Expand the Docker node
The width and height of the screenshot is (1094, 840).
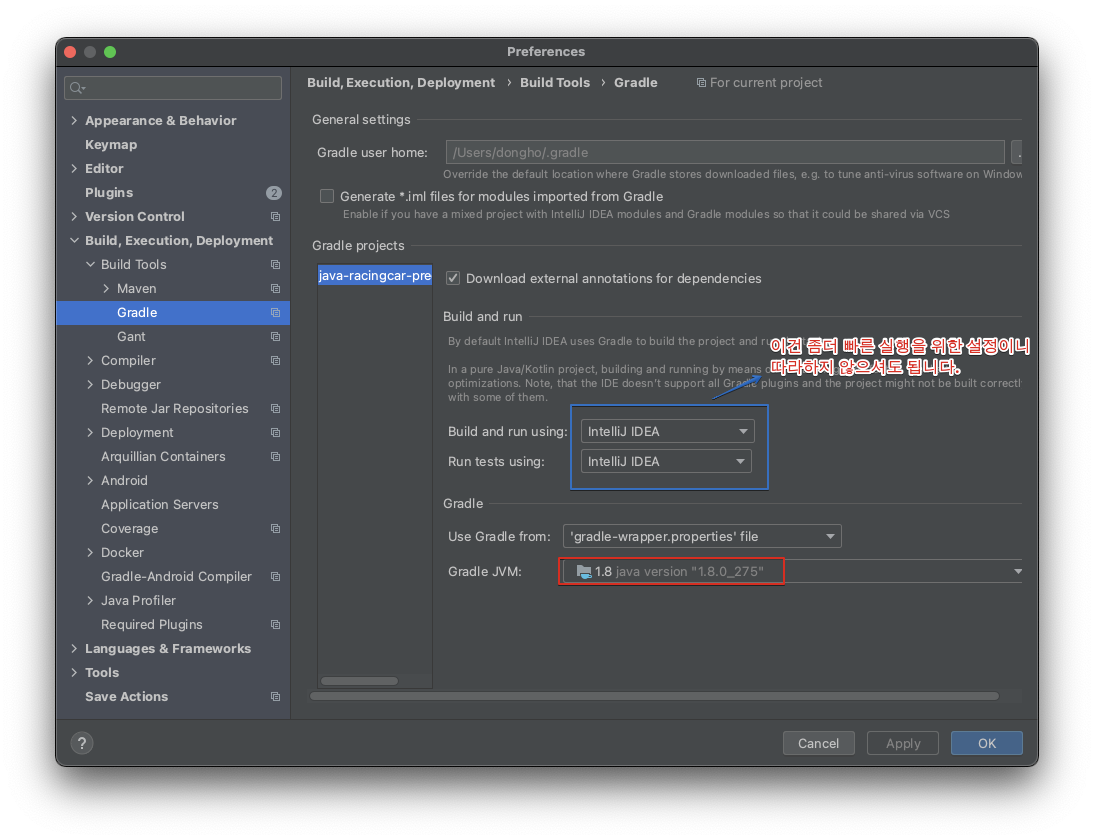pos(90,553)
